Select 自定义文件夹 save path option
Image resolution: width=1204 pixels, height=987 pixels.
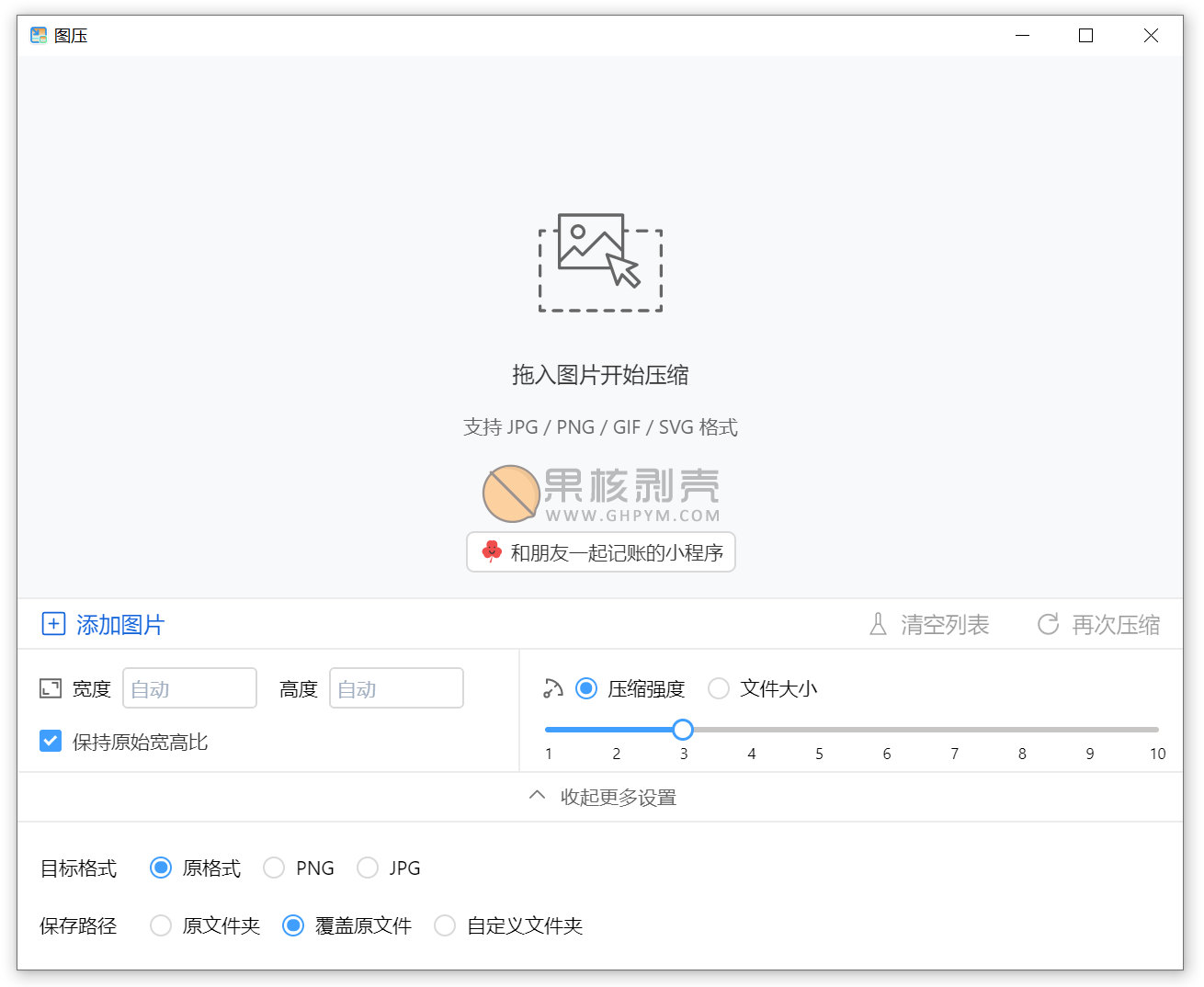point(445,925)
